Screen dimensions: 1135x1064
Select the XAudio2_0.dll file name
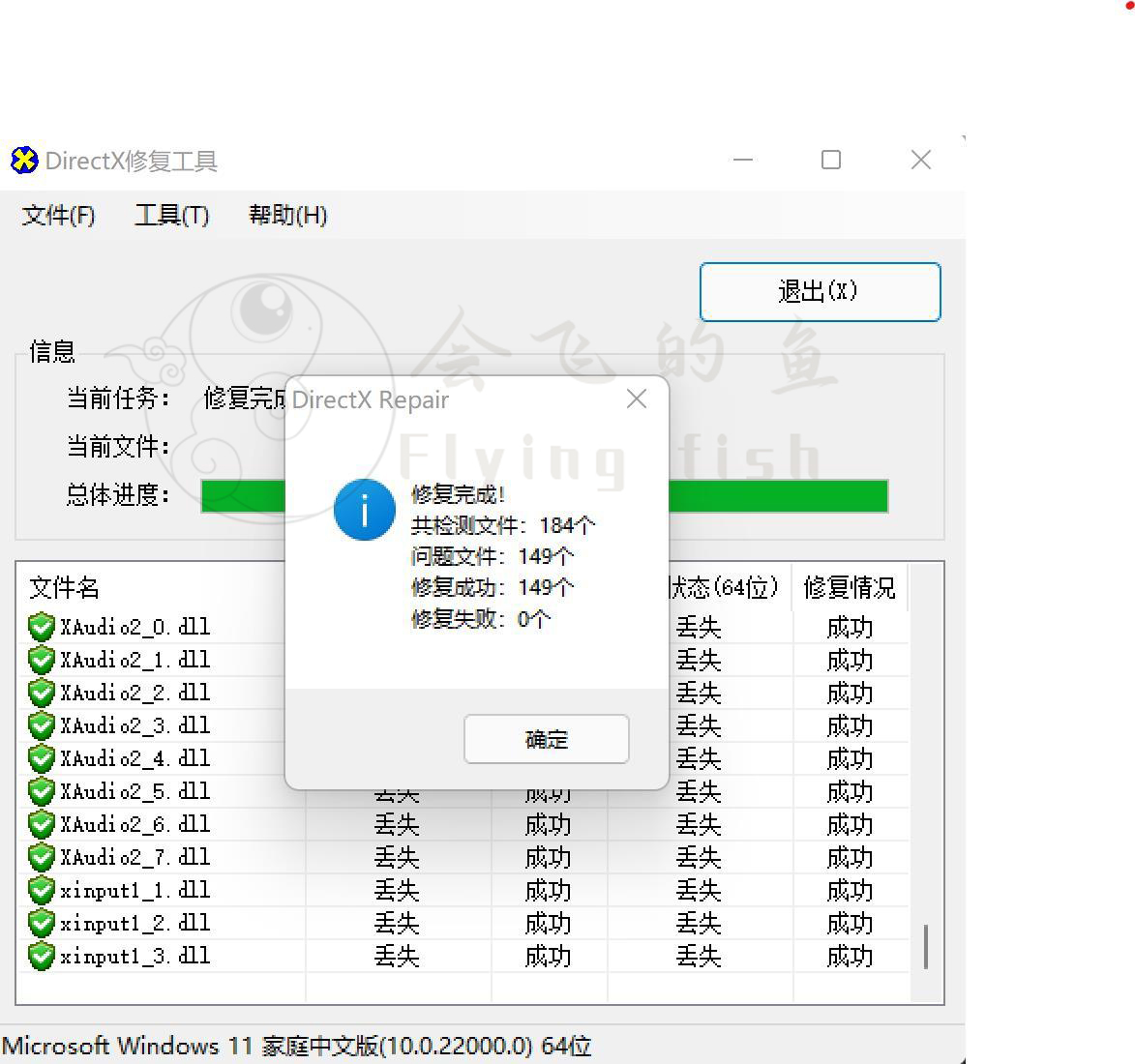click(x=135, y=627)
